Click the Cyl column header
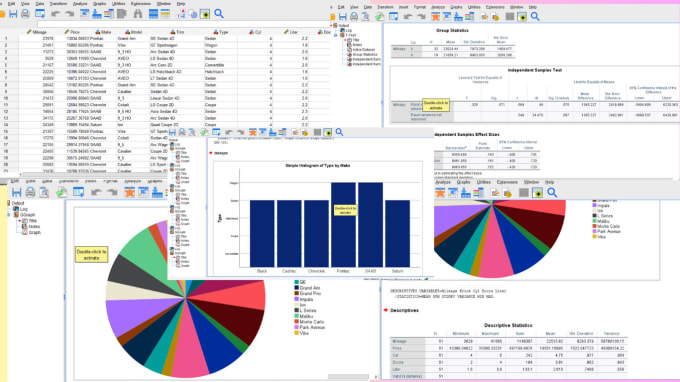 click(255, 32)
